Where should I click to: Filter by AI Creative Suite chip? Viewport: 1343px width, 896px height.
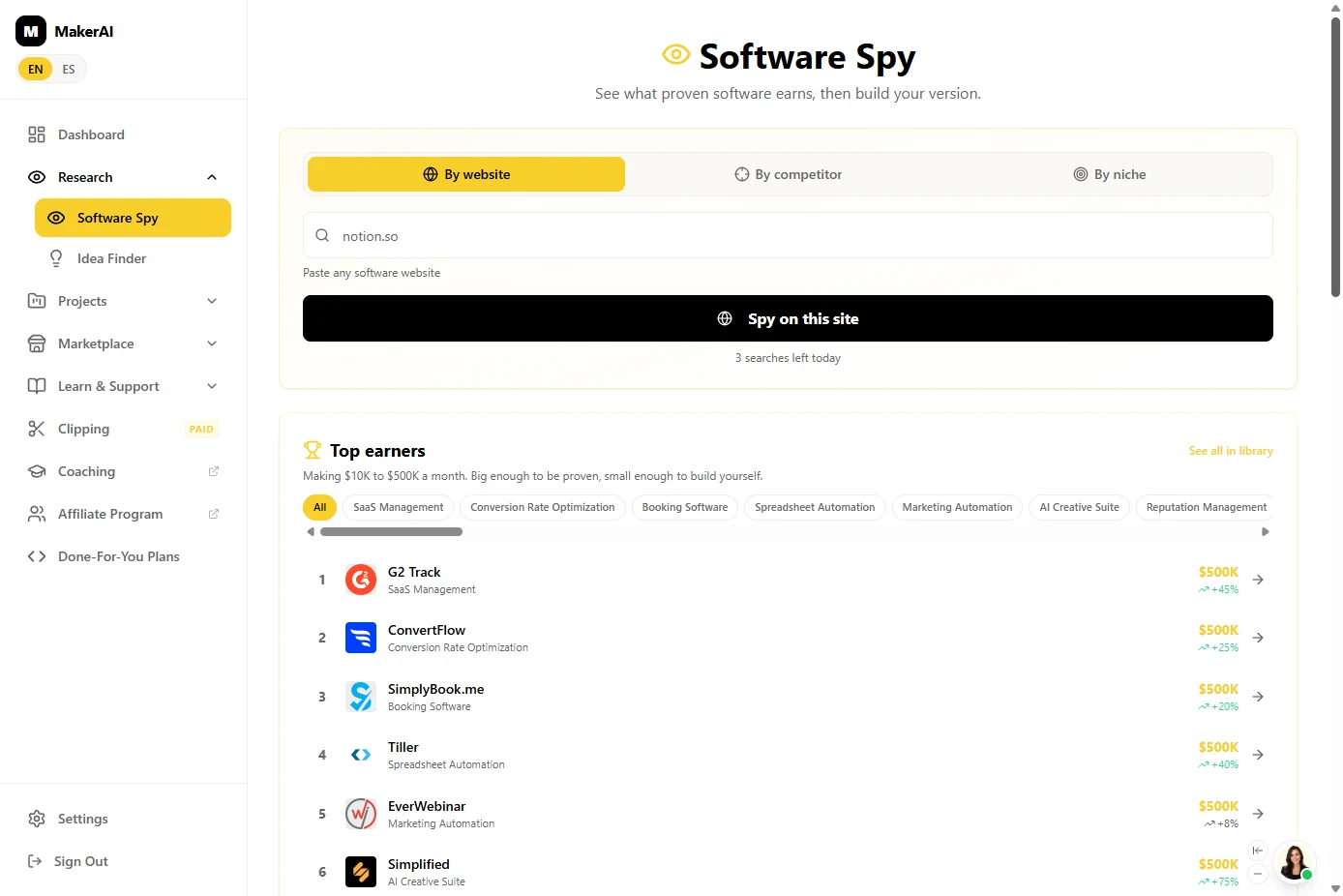point(1079,507)
